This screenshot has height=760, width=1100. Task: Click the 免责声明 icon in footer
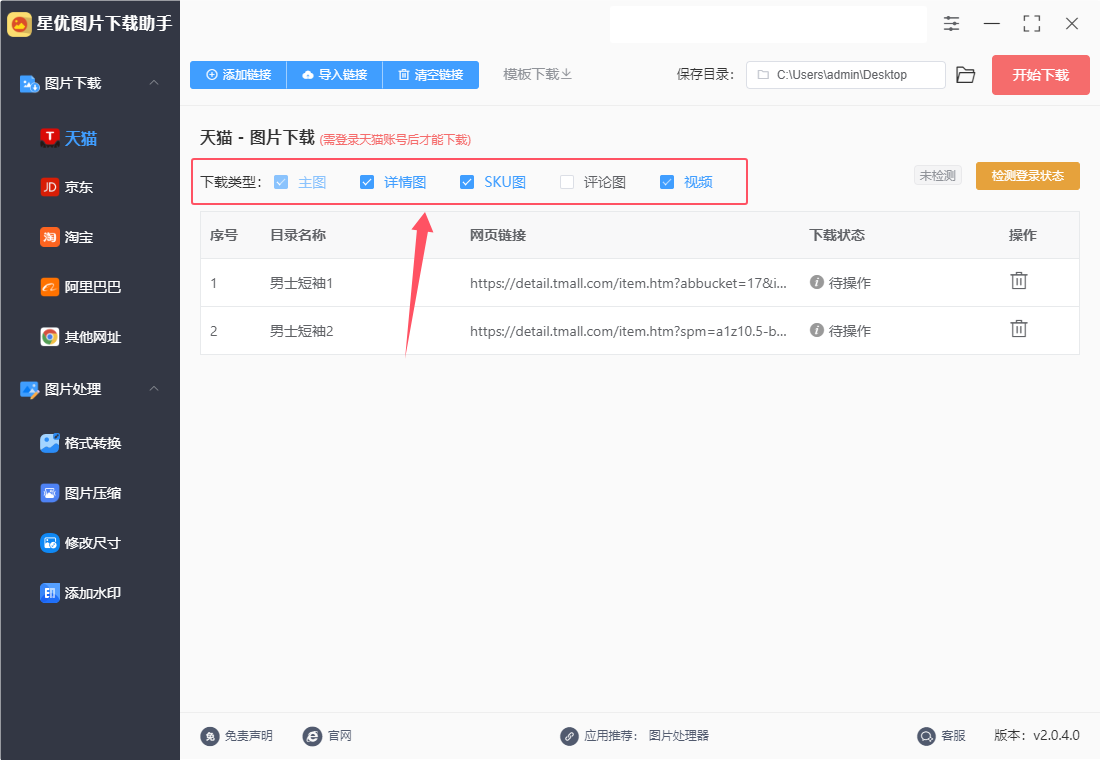[210, 735]
